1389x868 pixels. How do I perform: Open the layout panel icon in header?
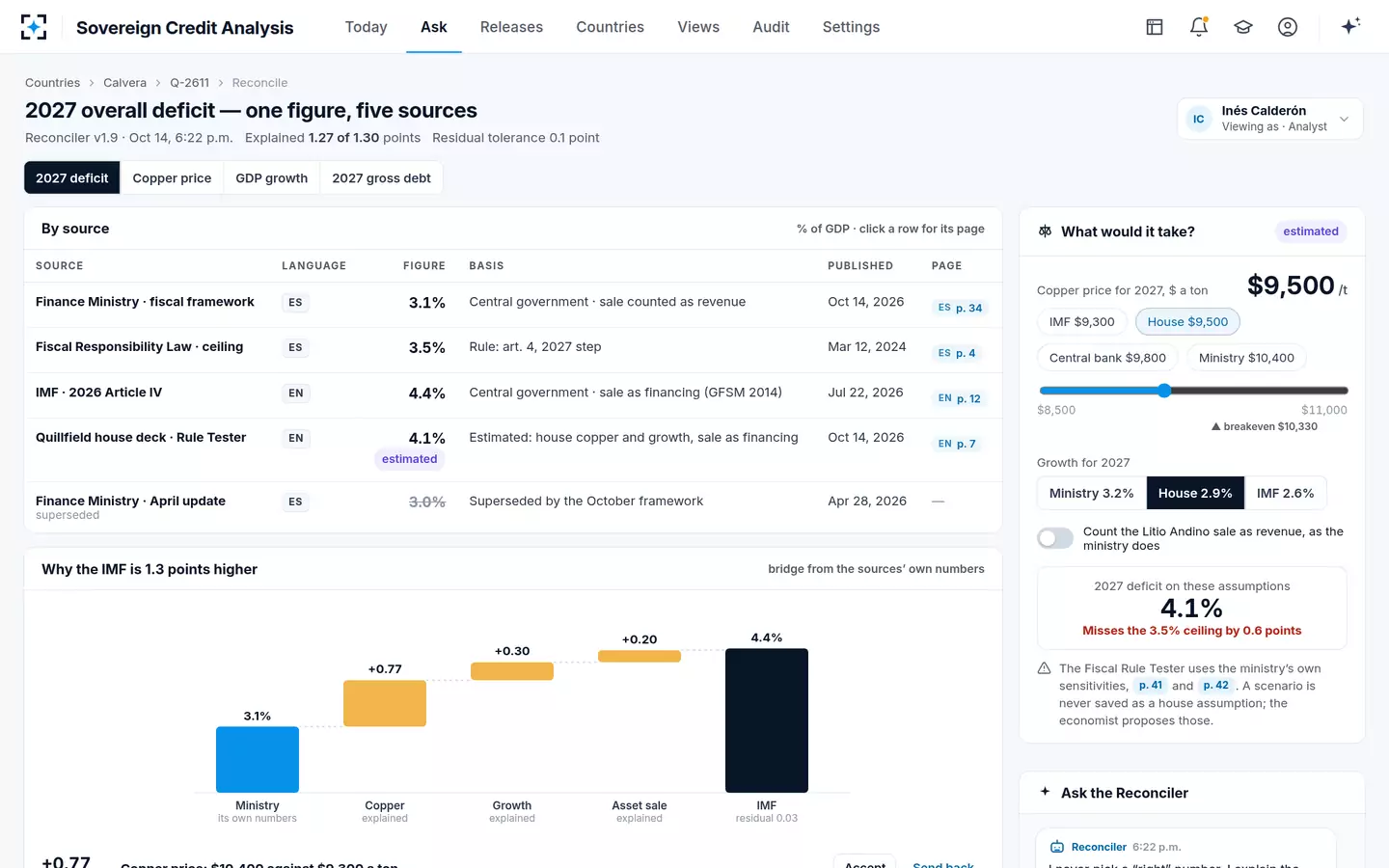click(1155, 27)
